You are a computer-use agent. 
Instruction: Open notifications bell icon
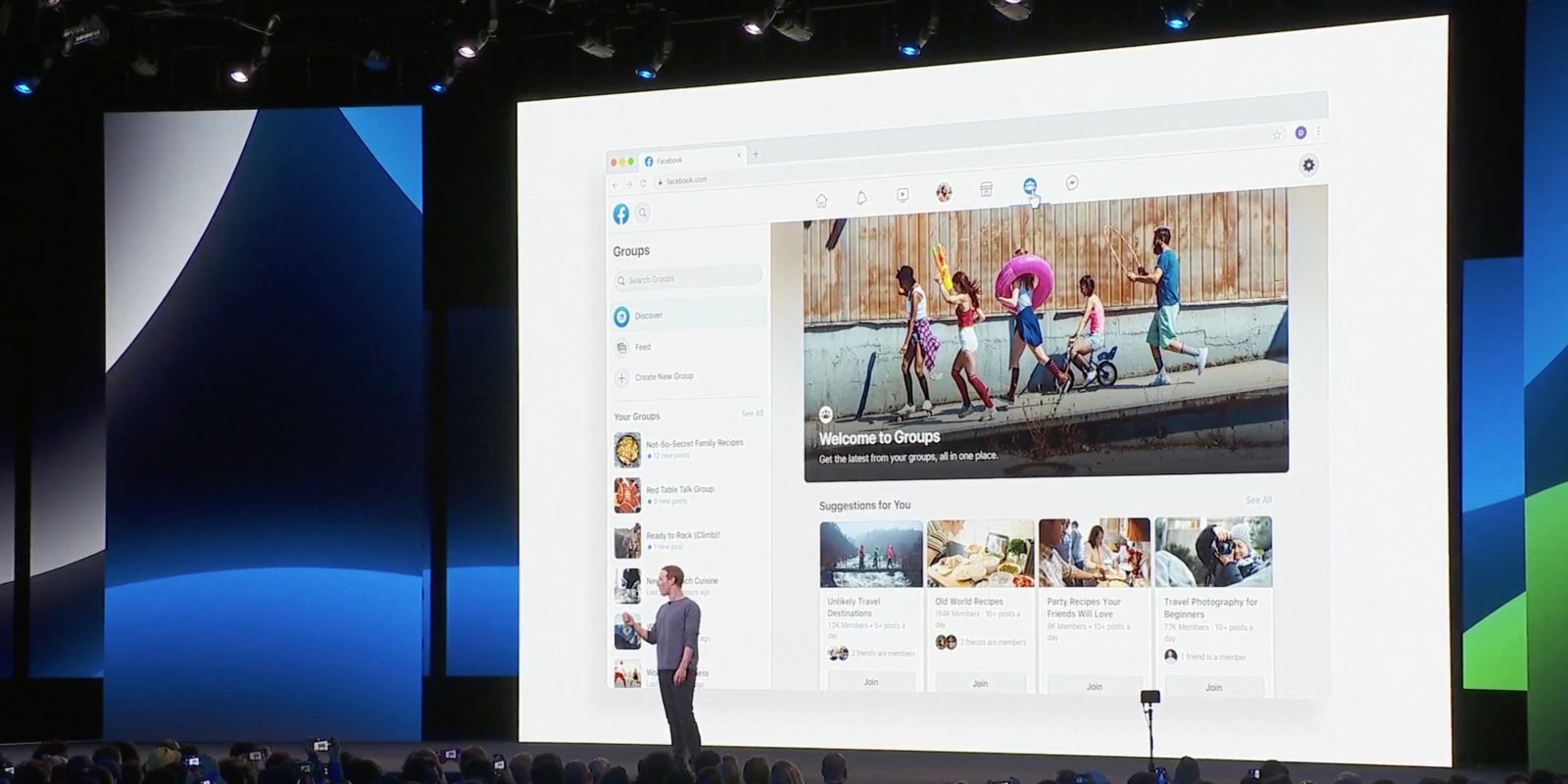pyautogui.click(x=861, y=197)
